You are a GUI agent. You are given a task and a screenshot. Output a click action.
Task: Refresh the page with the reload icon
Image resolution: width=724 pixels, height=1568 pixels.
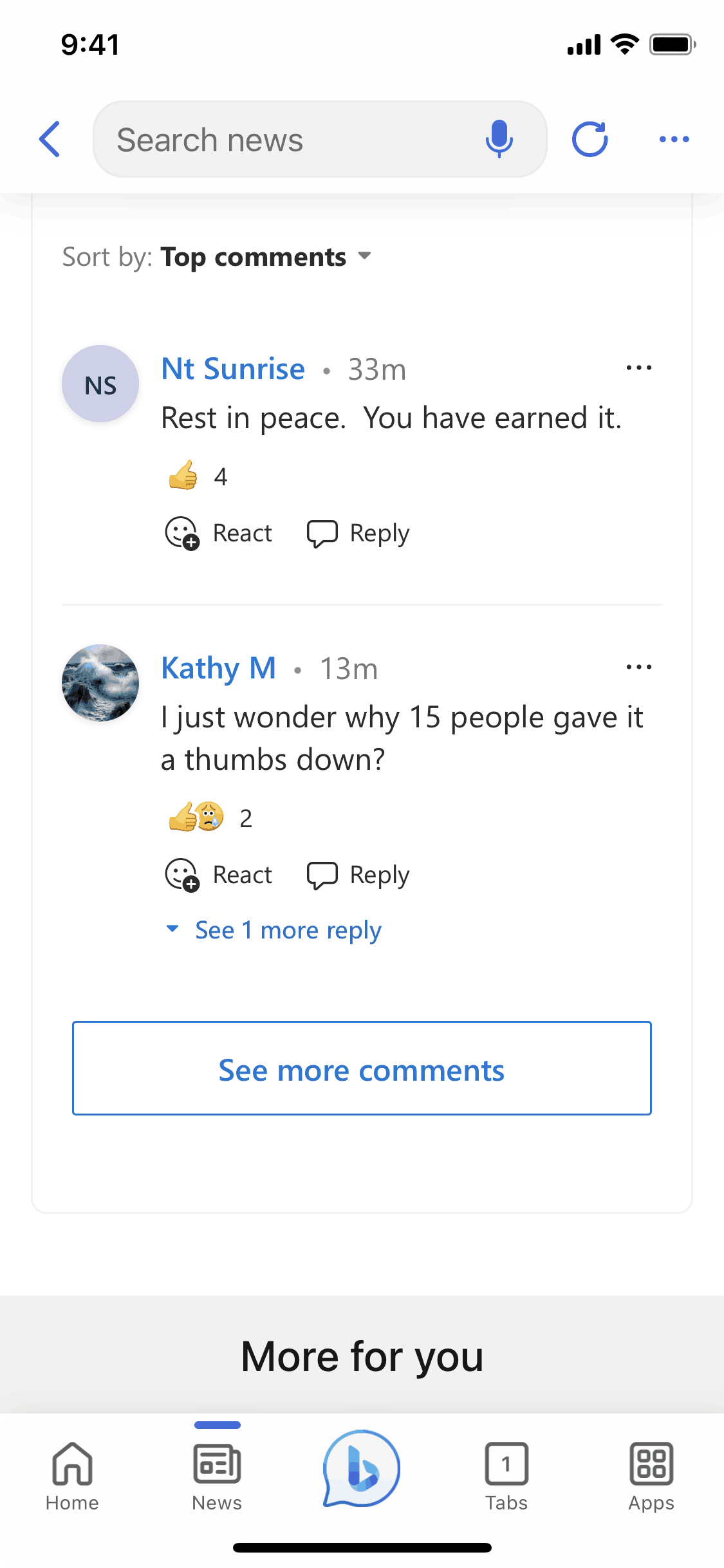[589, 139]
